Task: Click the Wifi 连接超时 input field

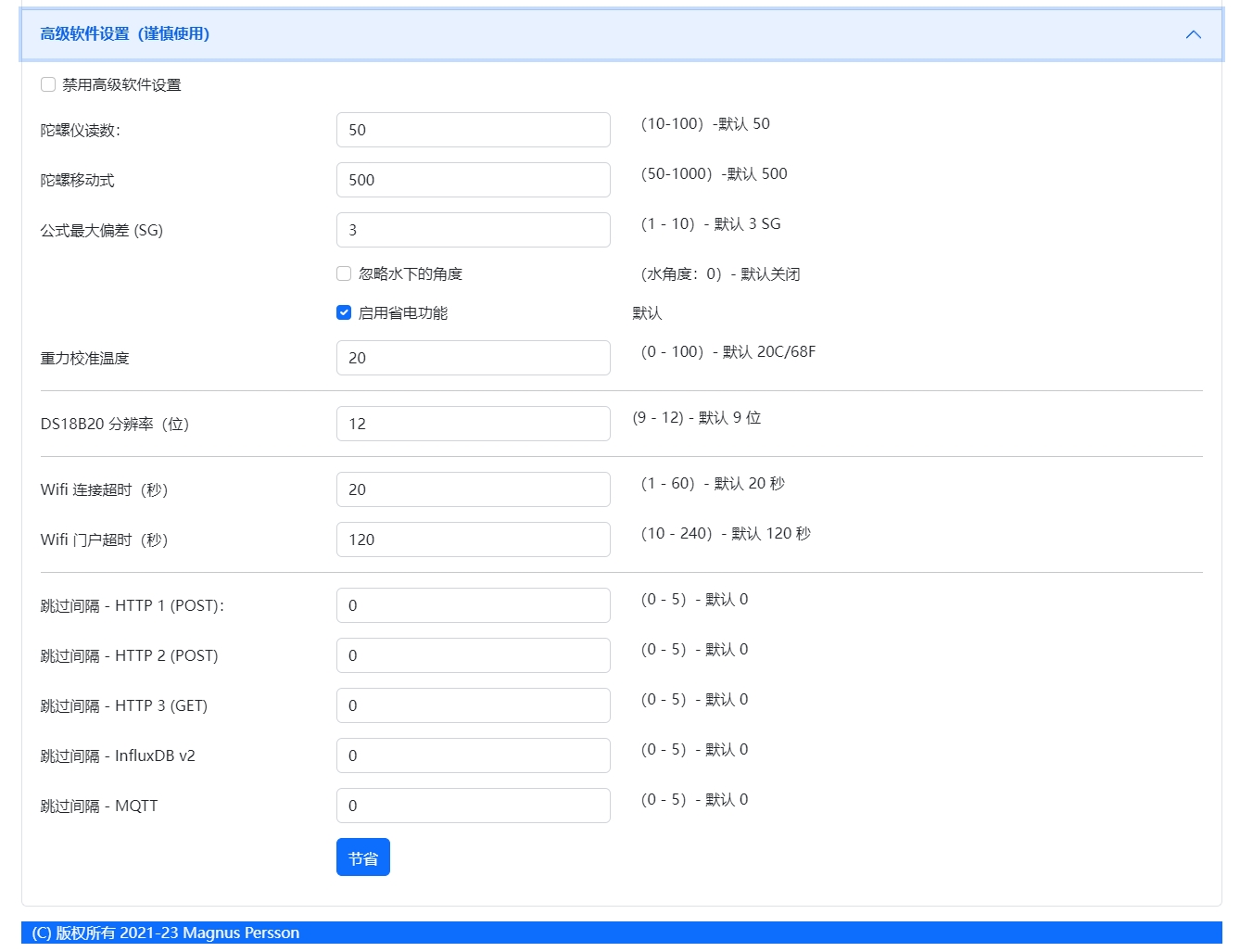Action: 473,489
